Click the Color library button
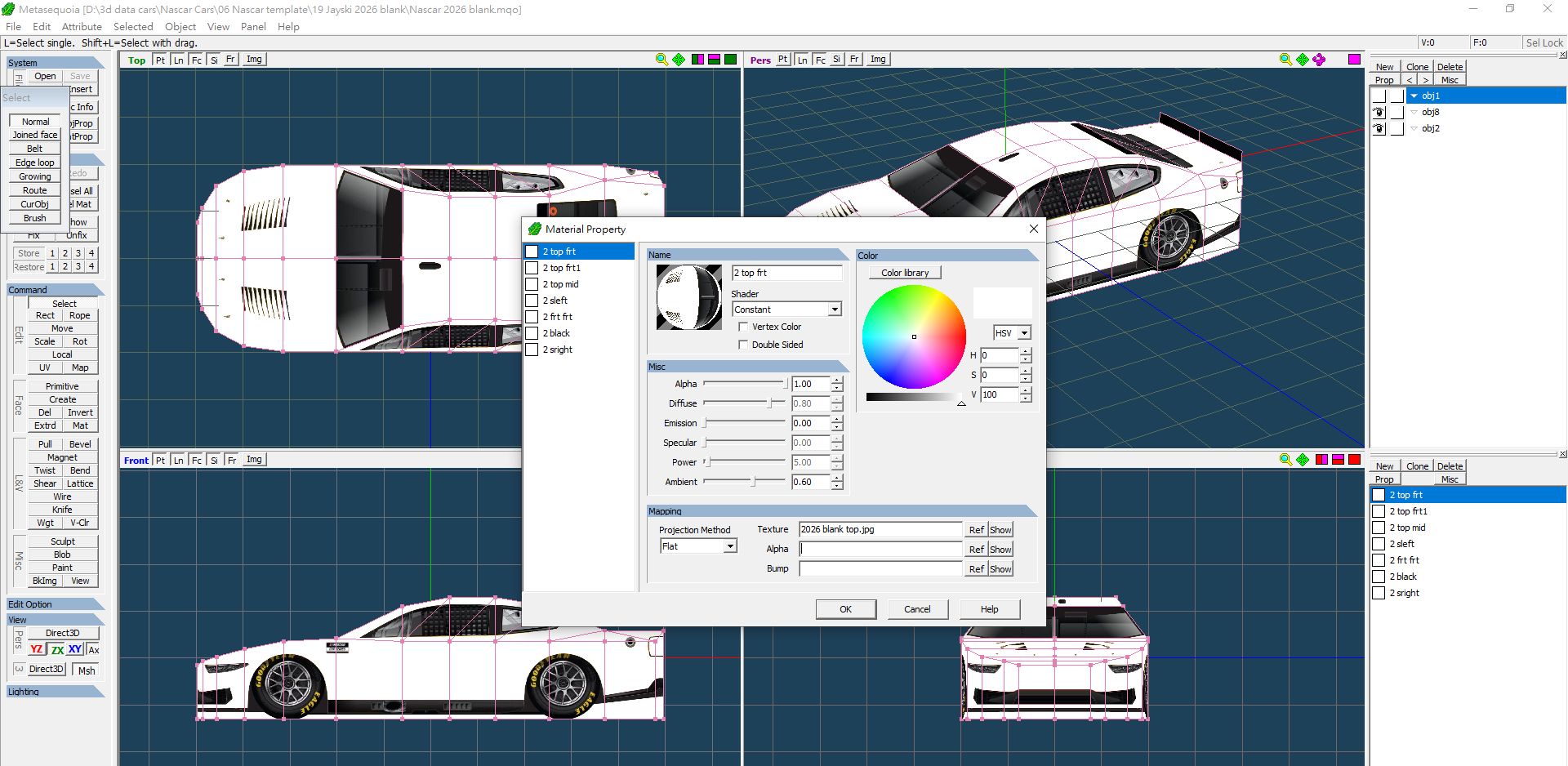This screenshot has height=766, width=1568. click(x=905, y=273)
